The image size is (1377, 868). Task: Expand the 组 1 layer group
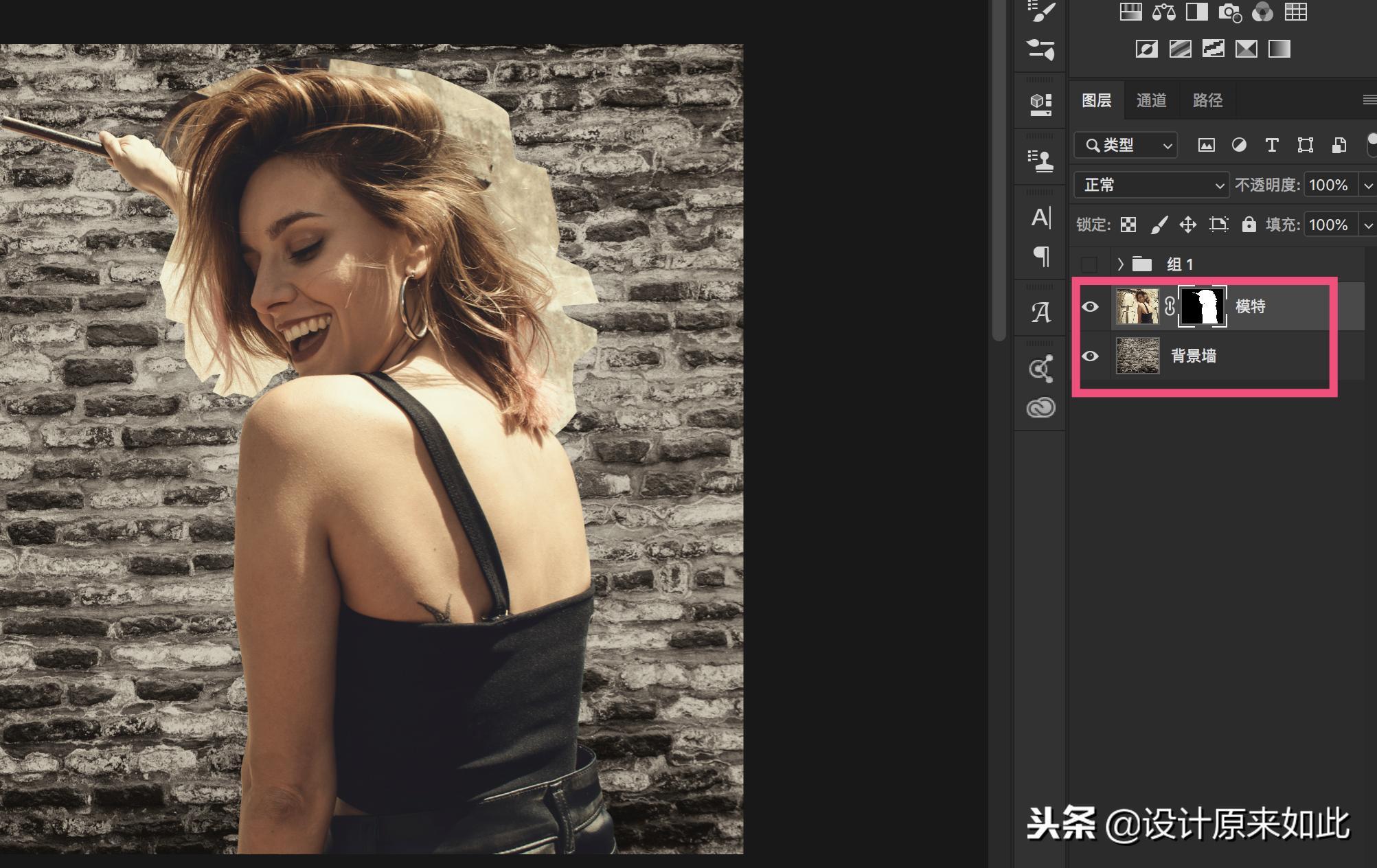click(x=1120, y=264)
